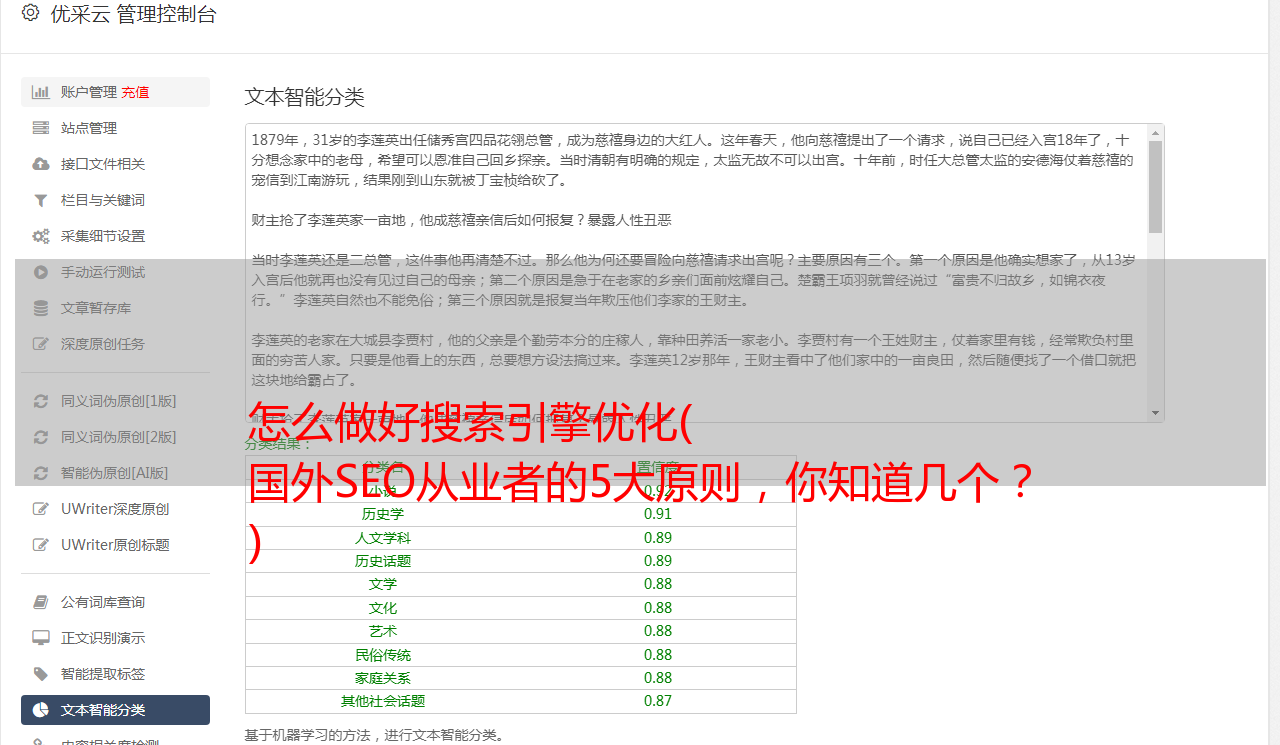The height and width of the screenshot is (745, 1280).
Task: Click the text area scrollbar up arrow
Action: click(x=1155, y=133)
